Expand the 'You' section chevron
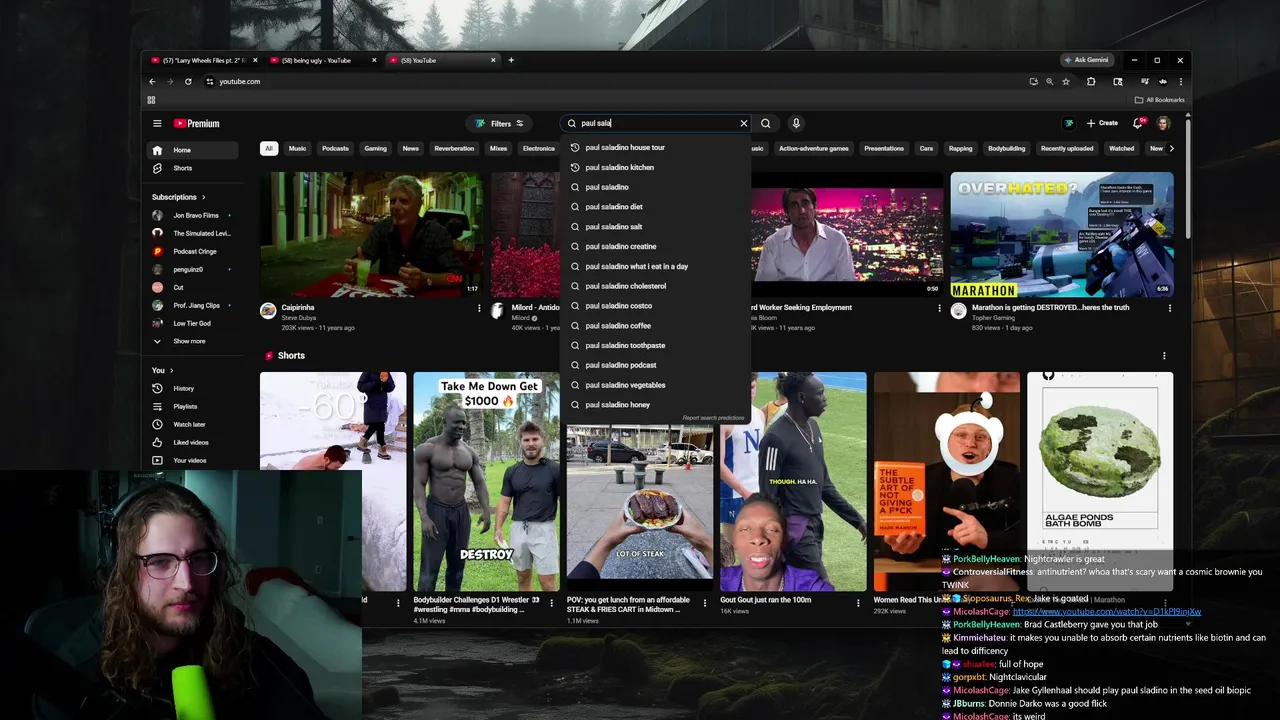Viewport: 1280px width, 720px height. coord(171,370)
